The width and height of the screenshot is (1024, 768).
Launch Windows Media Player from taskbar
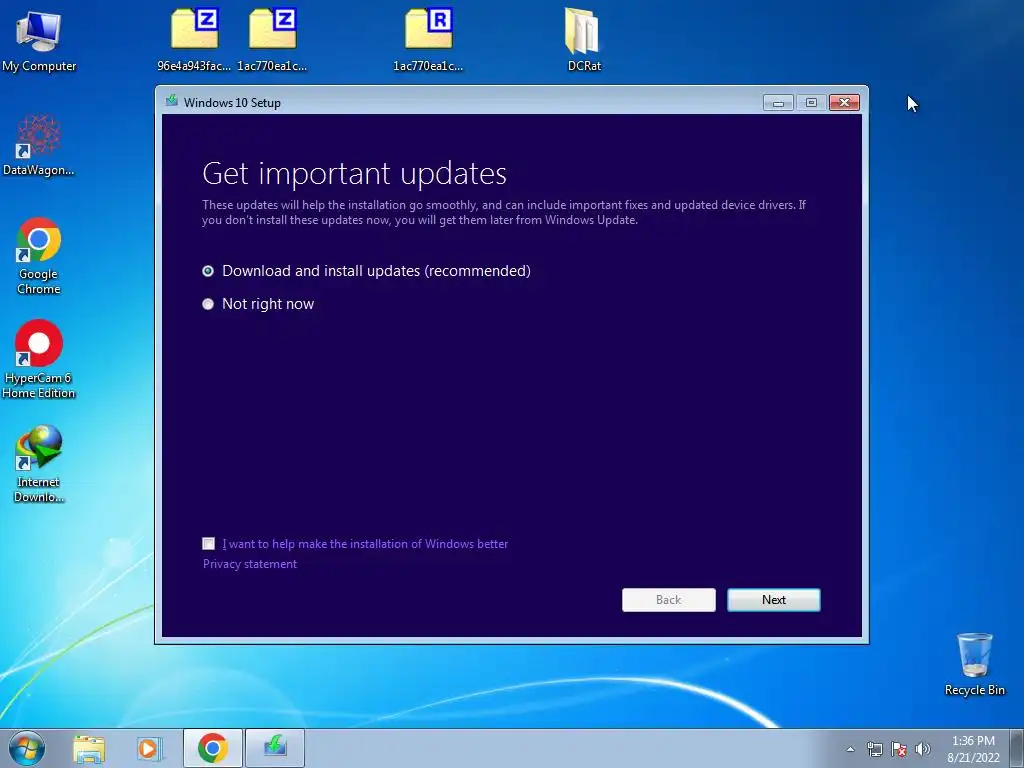(149, 749)
